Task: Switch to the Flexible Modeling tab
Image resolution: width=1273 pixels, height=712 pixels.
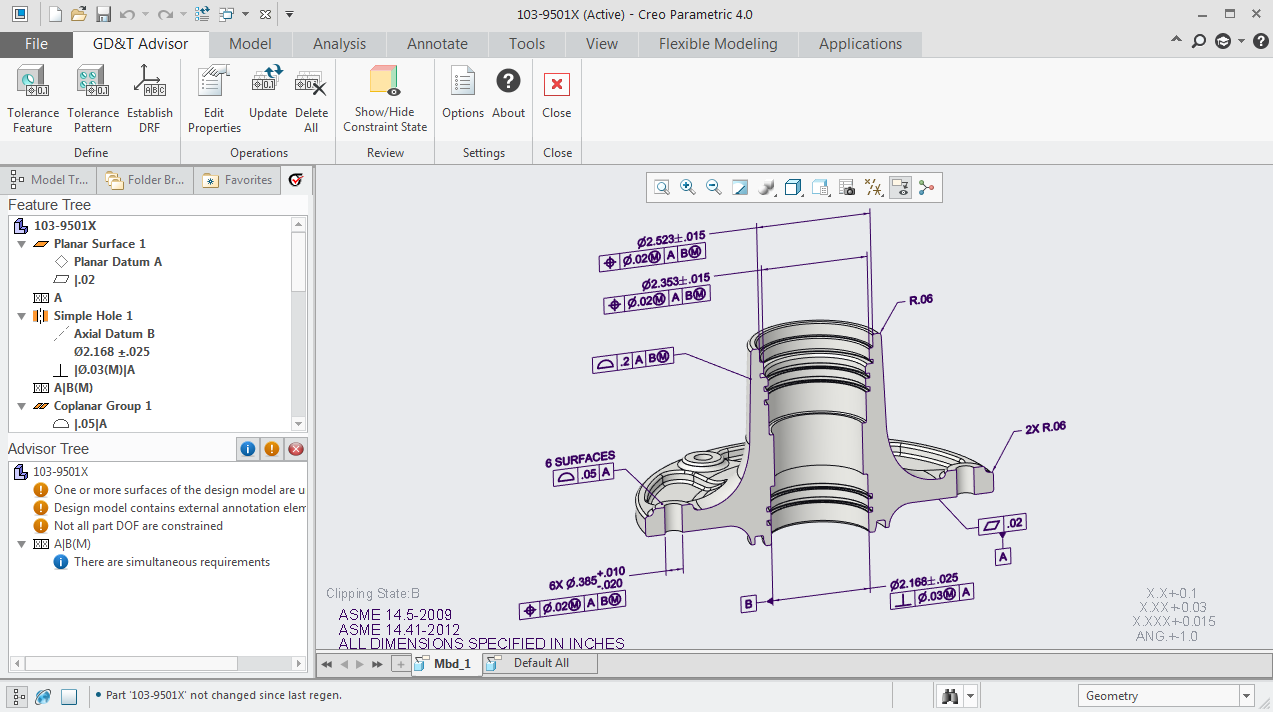Action: (719, 44)
